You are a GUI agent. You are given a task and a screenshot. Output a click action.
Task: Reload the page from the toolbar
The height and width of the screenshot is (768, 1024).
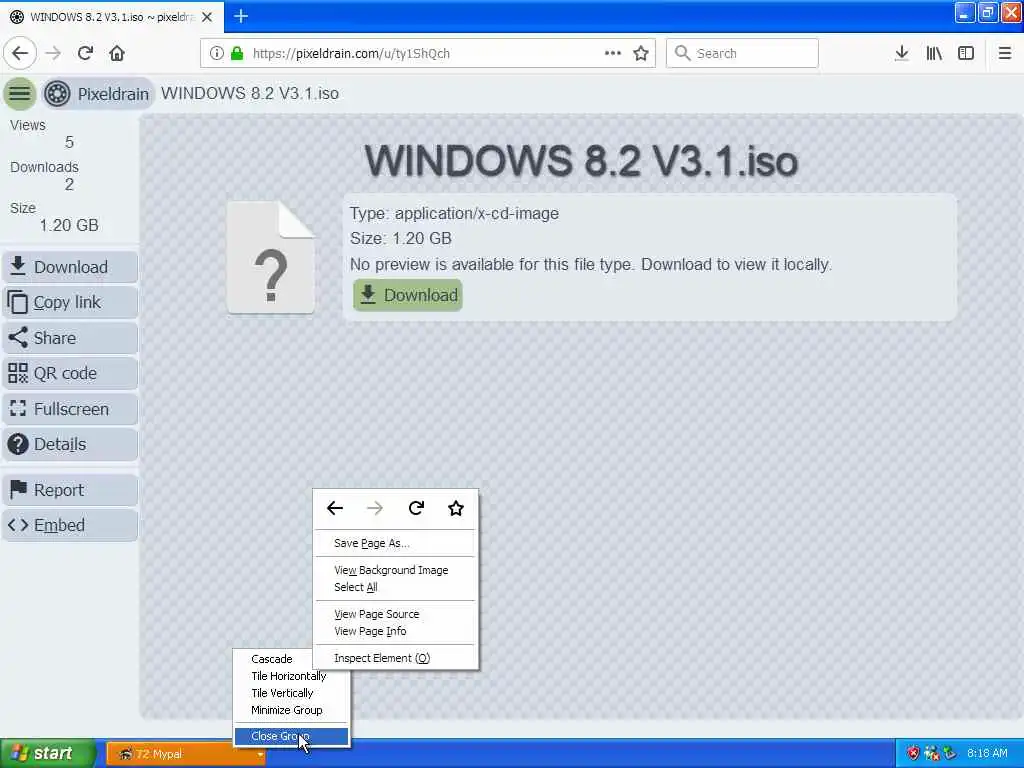pyautogui.click(x=86, y=54)
